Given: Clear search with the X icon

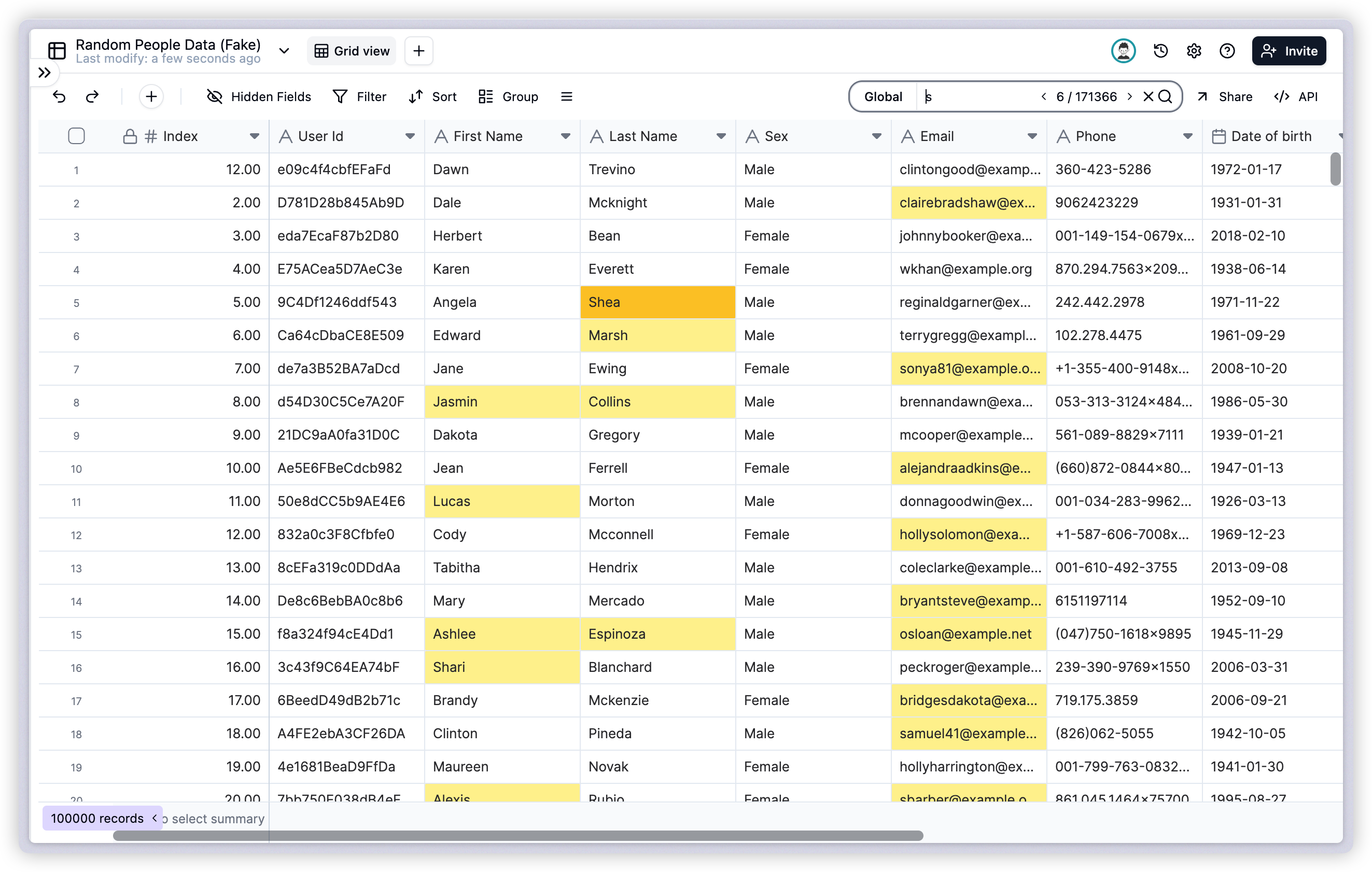Looking at the screenshot, I should 1148,97.
